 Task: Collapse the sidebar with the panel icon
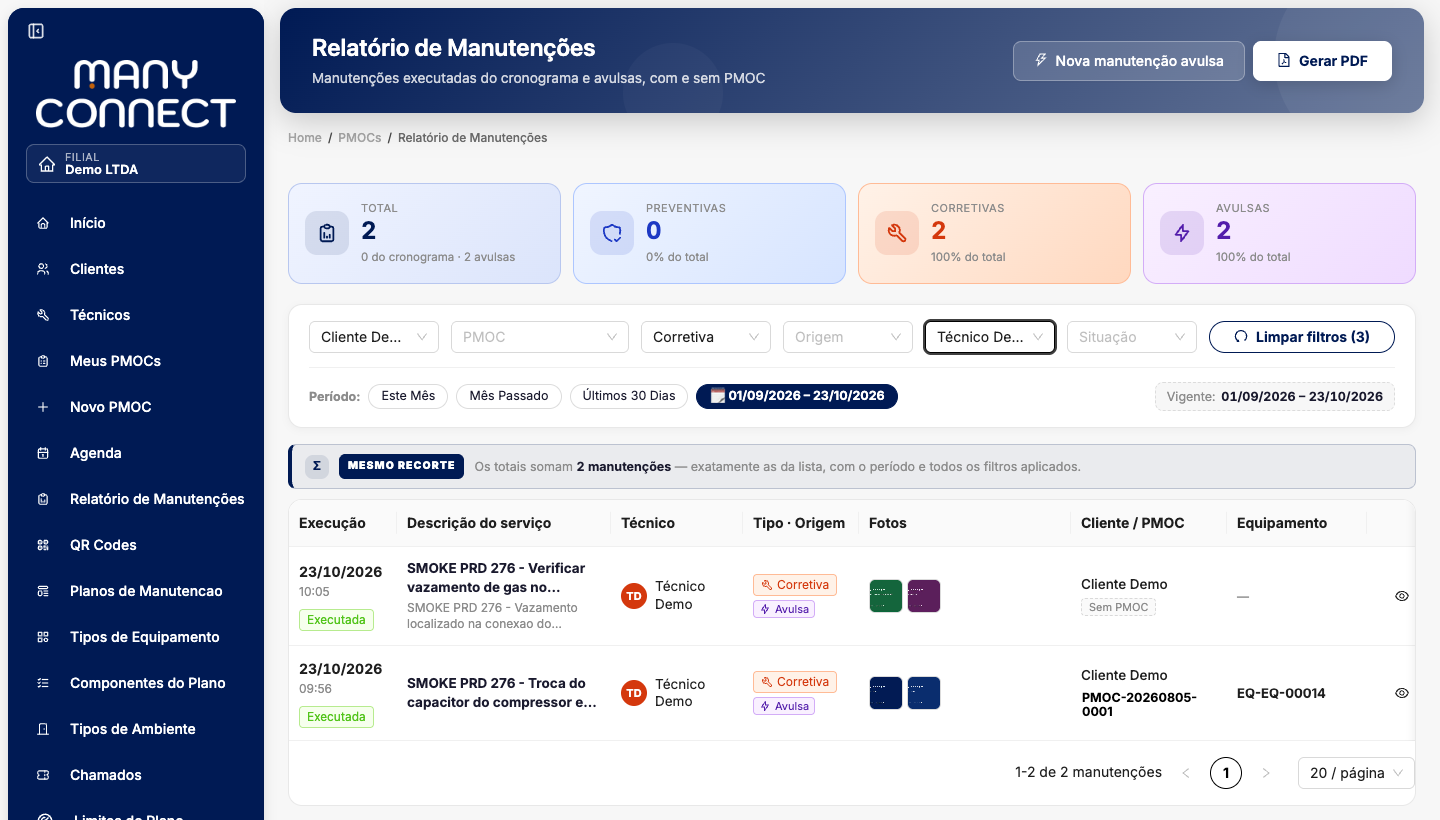pyautogui.click(x=36, y=31)
